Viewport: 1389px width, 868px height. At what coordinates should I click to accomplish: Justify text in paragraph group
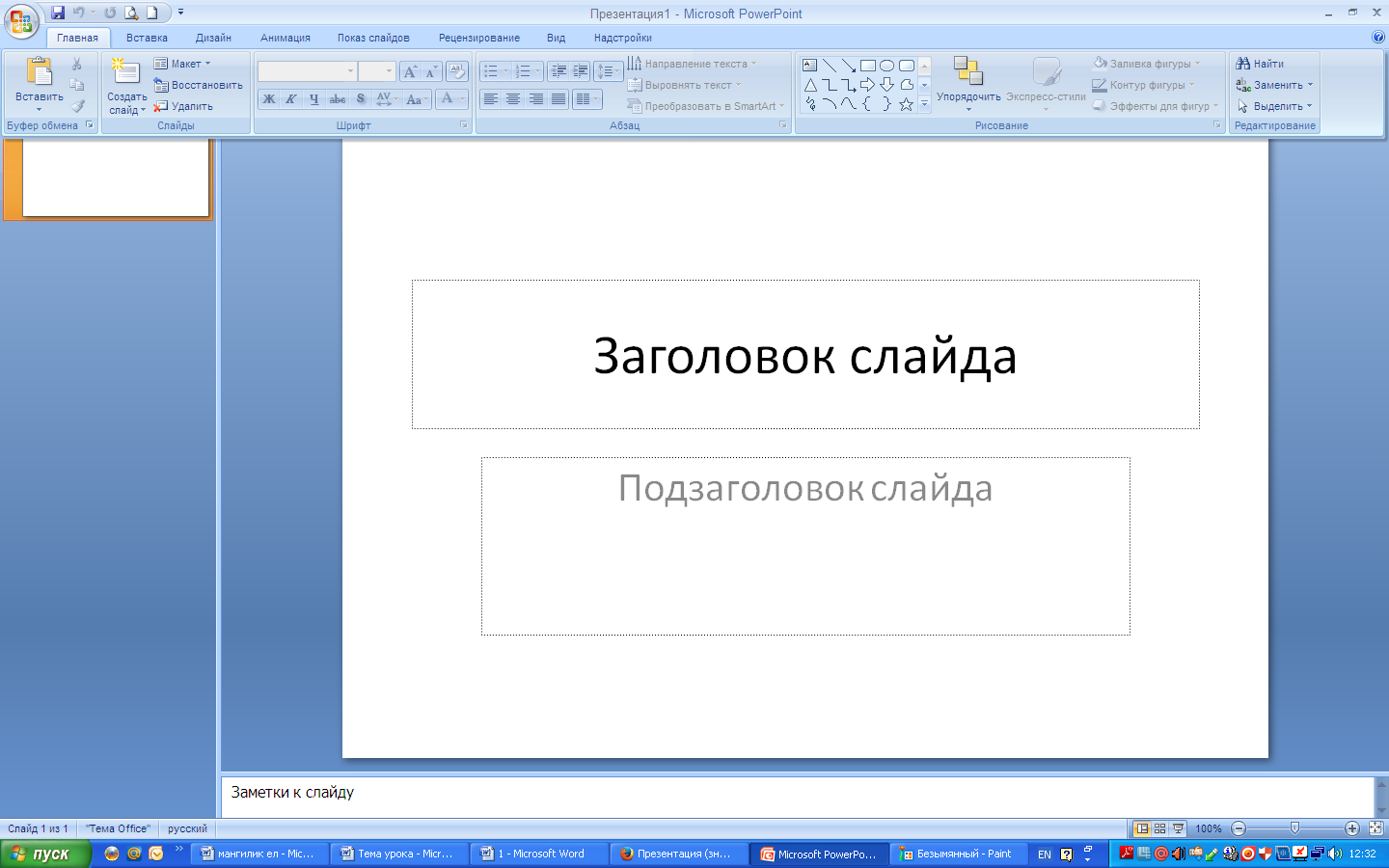click(x=558, y=99)
